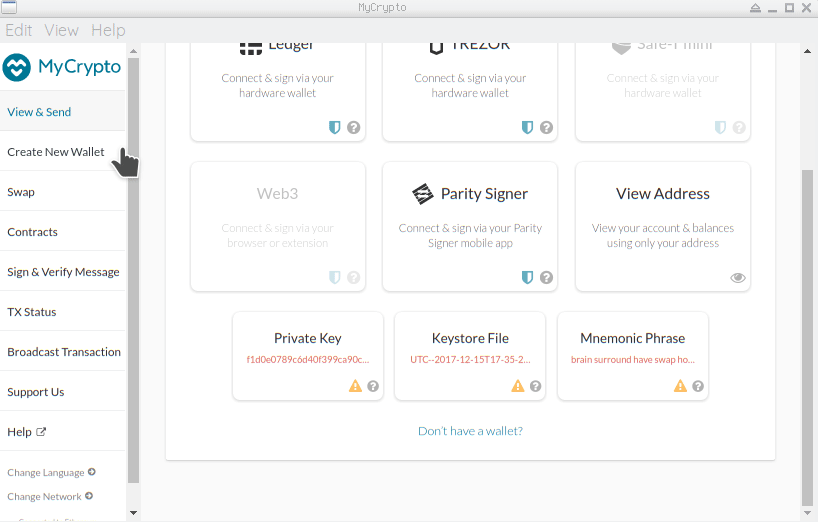
Task: Choose the Parity Signer wallet option
Action: point(470,226)
